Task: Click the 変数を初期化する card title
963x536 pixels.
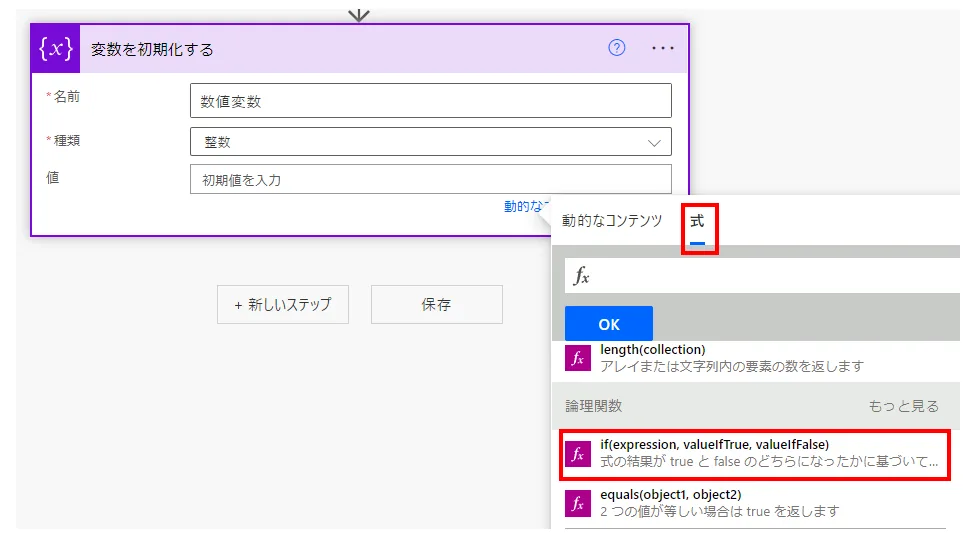Action: tap(153, 49)
